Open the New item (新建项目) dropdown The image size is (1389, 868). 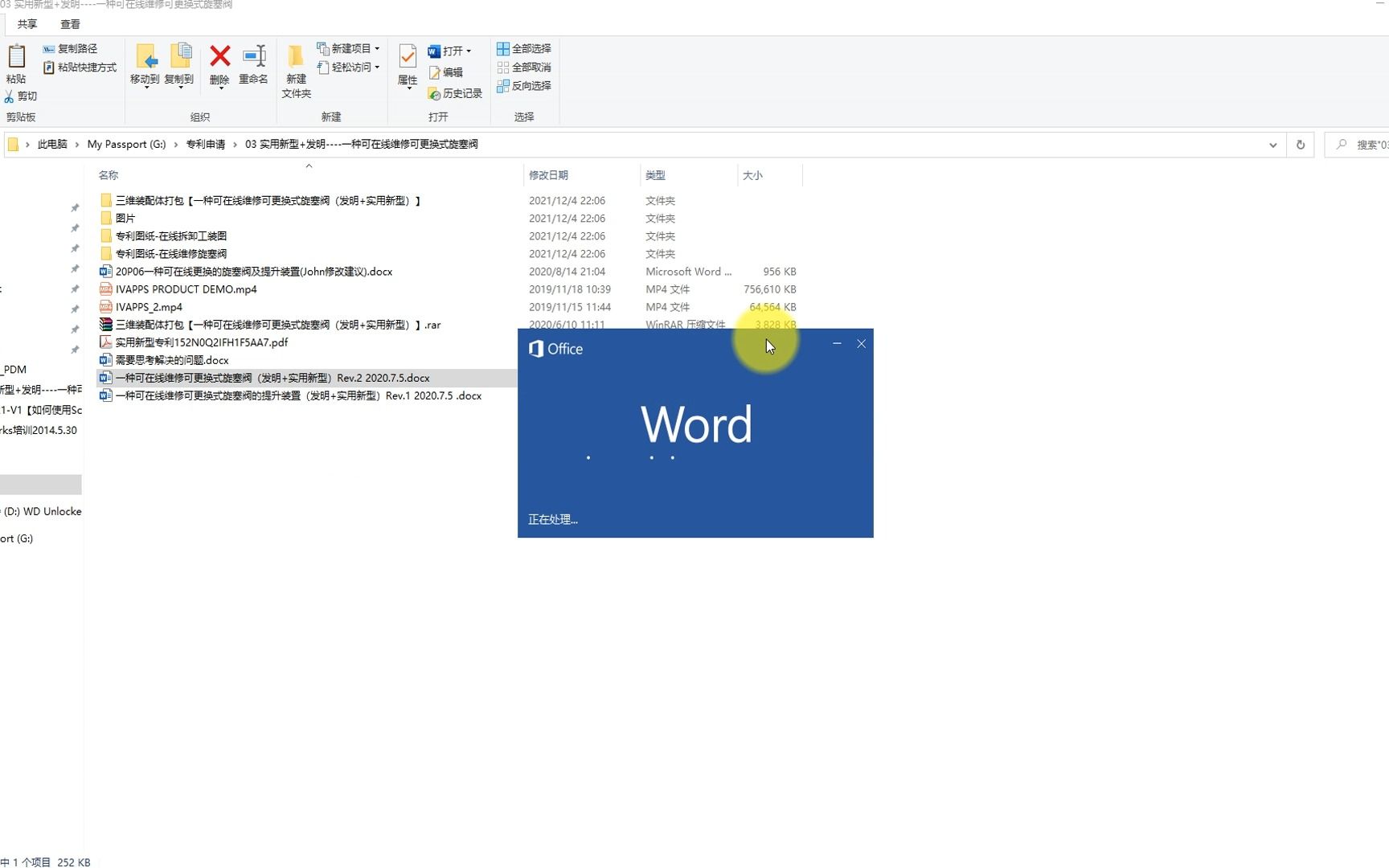pos(348,49)
